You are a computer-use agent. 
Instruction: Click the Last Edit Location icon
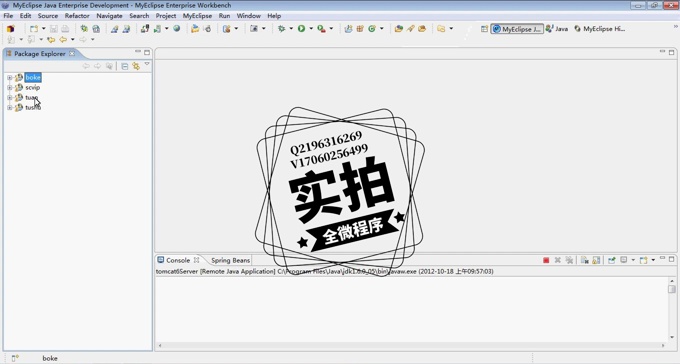click(51, 39)
